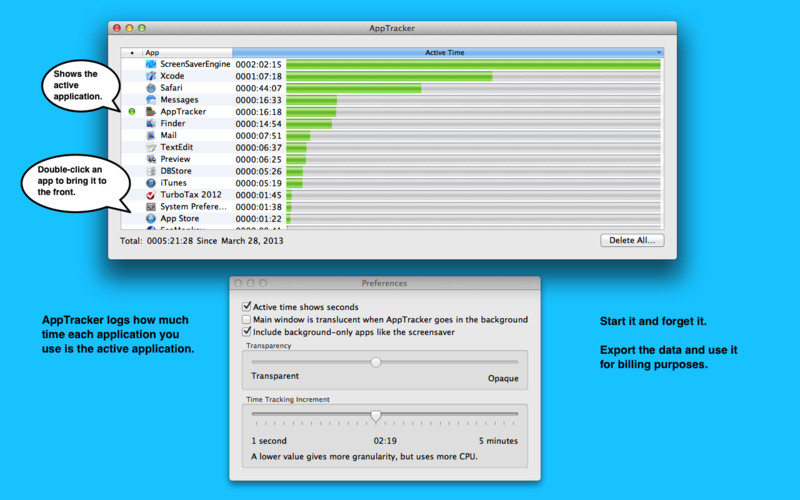The height and width of the screenshot is (500, 800).
Task: Select the App Store row name
Action: (x=180, y=218)
